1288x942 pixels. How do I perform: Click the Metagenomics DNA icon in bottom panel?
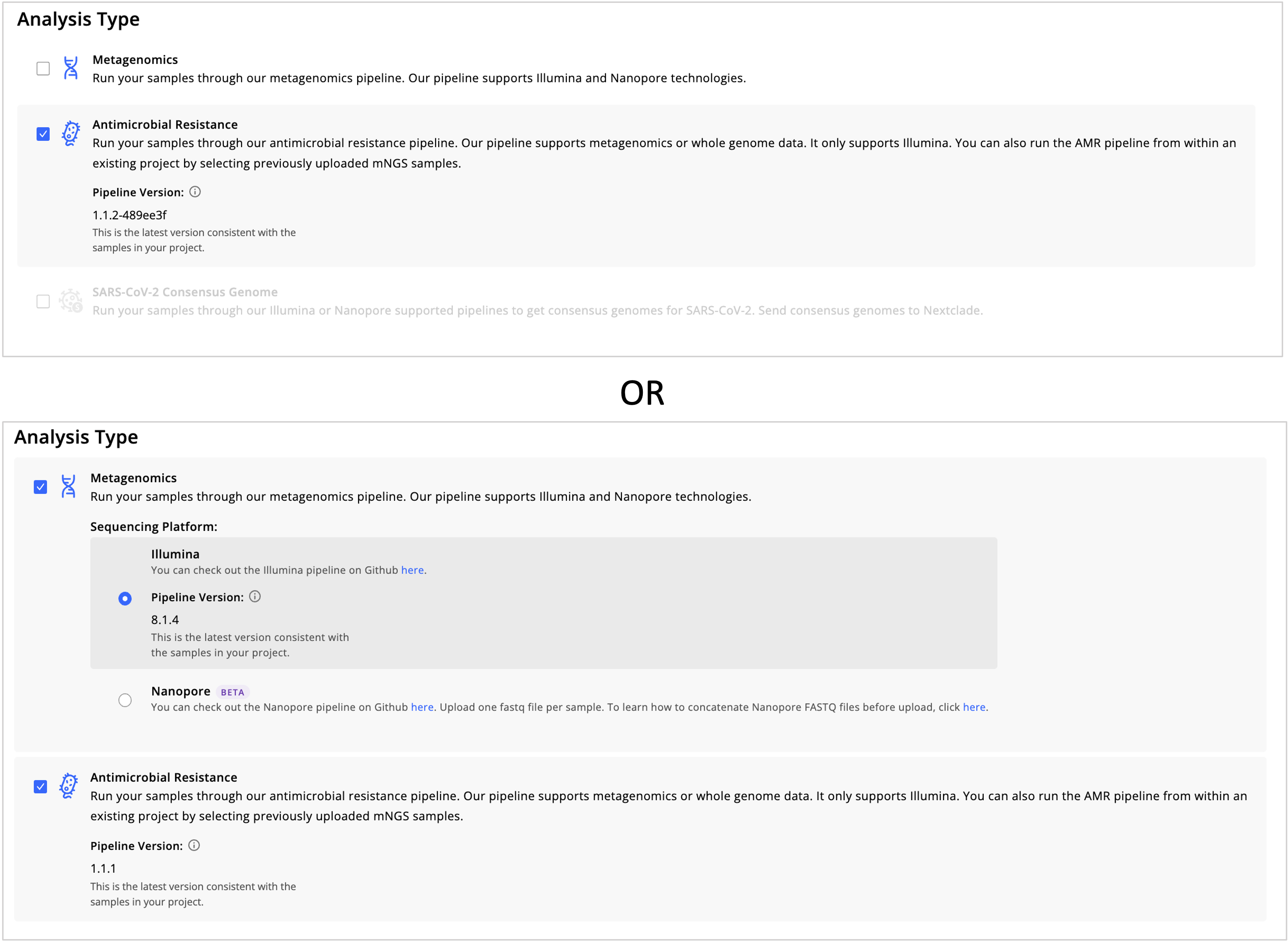click(x=68, y=486)
